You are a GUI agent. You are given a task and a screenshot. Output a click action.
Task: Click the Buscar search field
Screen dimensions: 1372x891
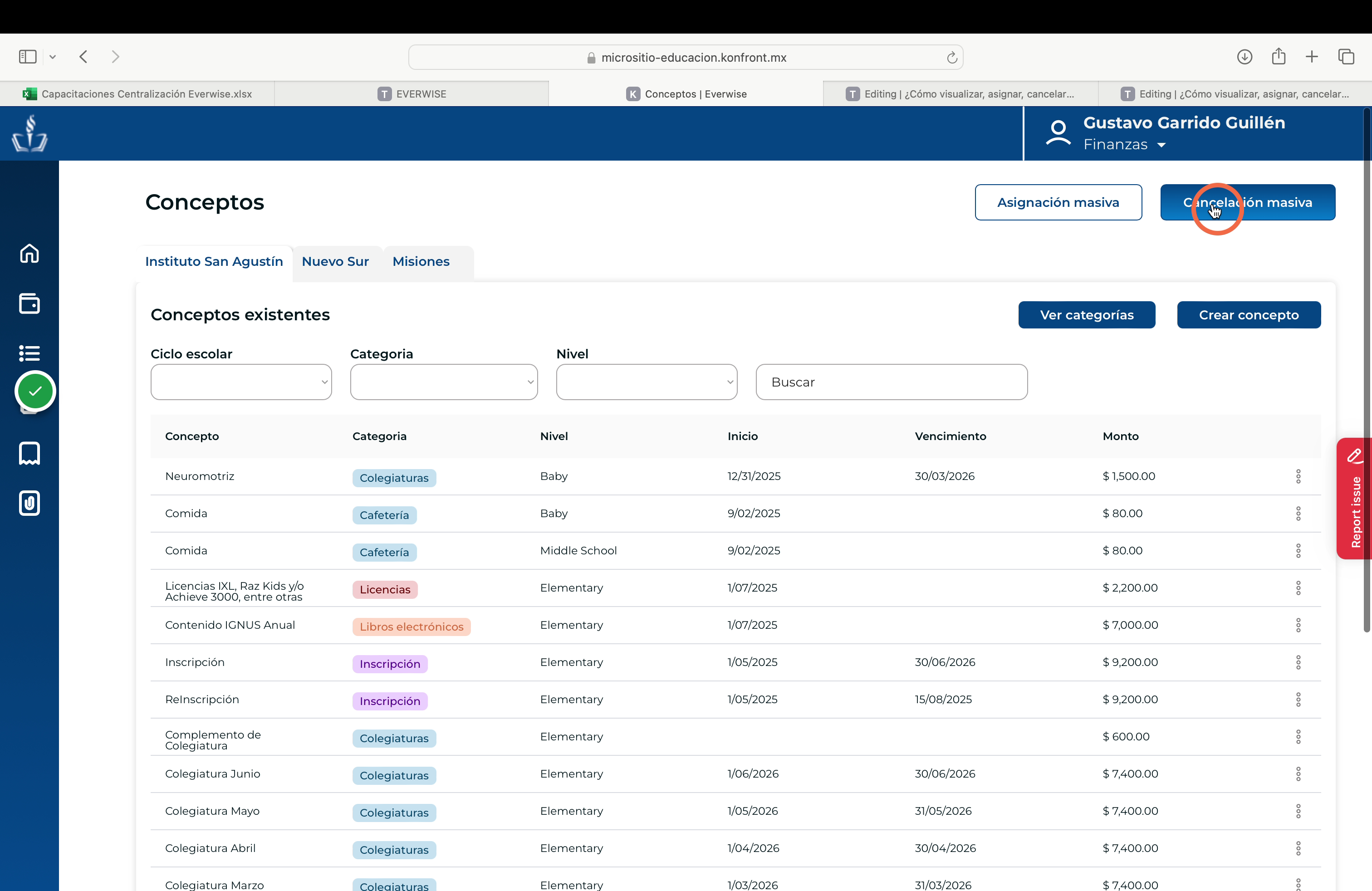(891, 382)
